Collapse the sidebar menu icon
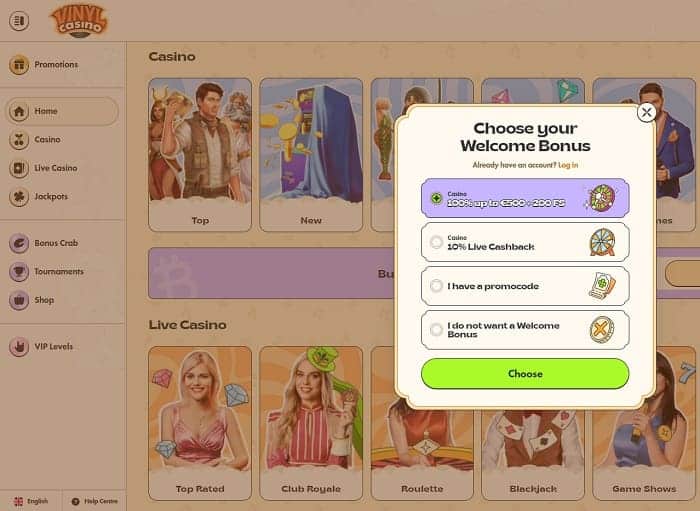700x511 pixels. tap(19, 21)
